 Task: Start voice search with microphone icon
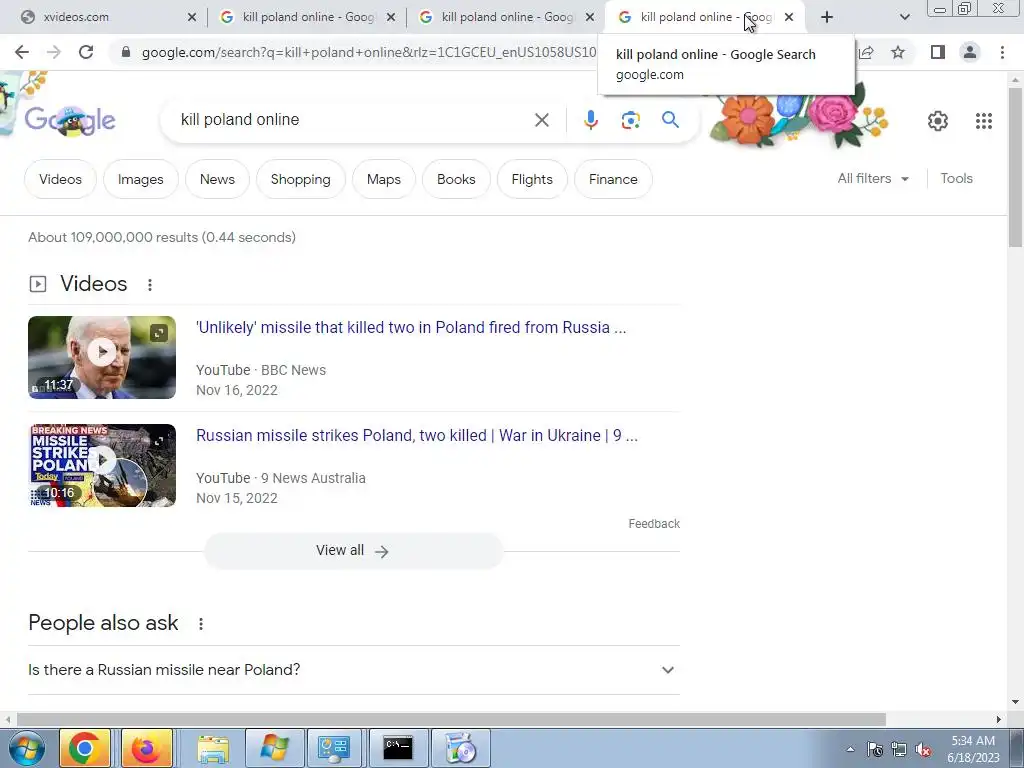coord(591,120)
